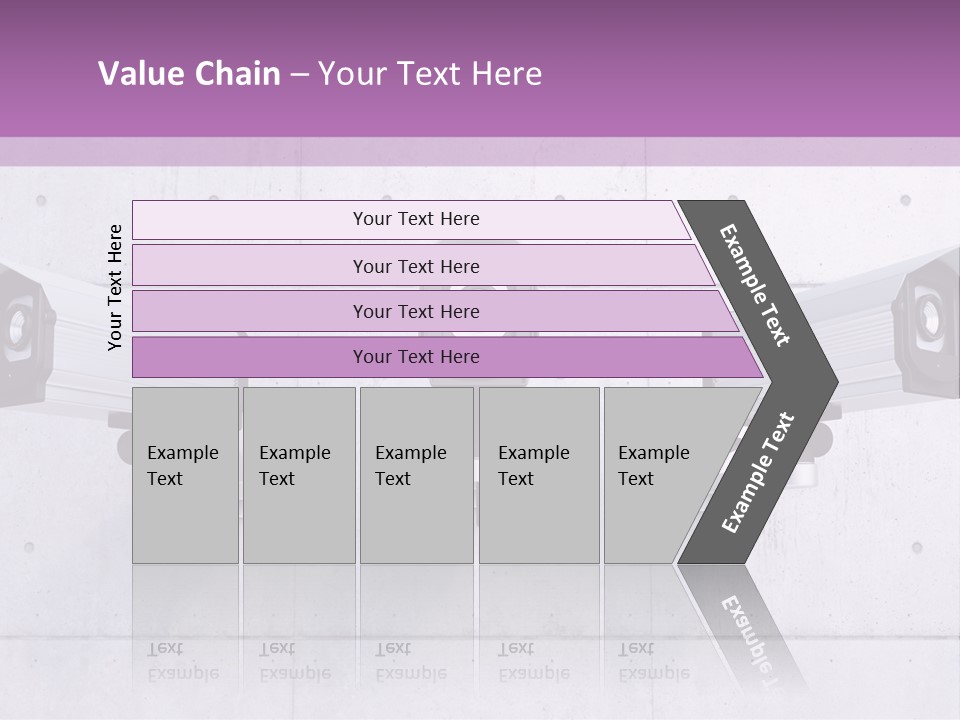The width and height of the screenshot is (960, 720).
Task: Click the fourth gray 'Example Text' box
Action: (539, 475)
